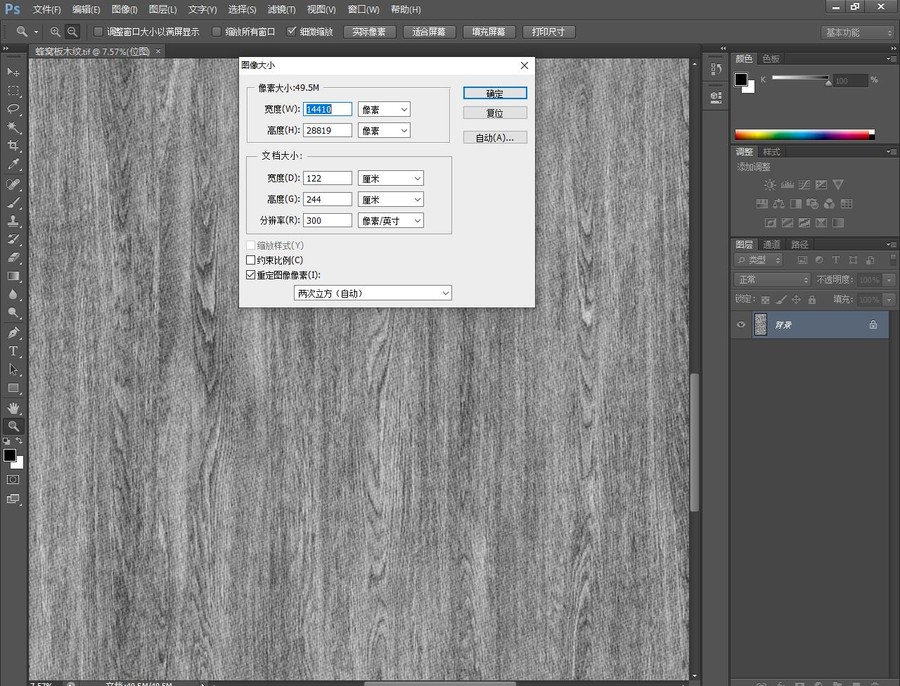
Task: Select the Clone Stamp tool
Action: tap(13, 221)
